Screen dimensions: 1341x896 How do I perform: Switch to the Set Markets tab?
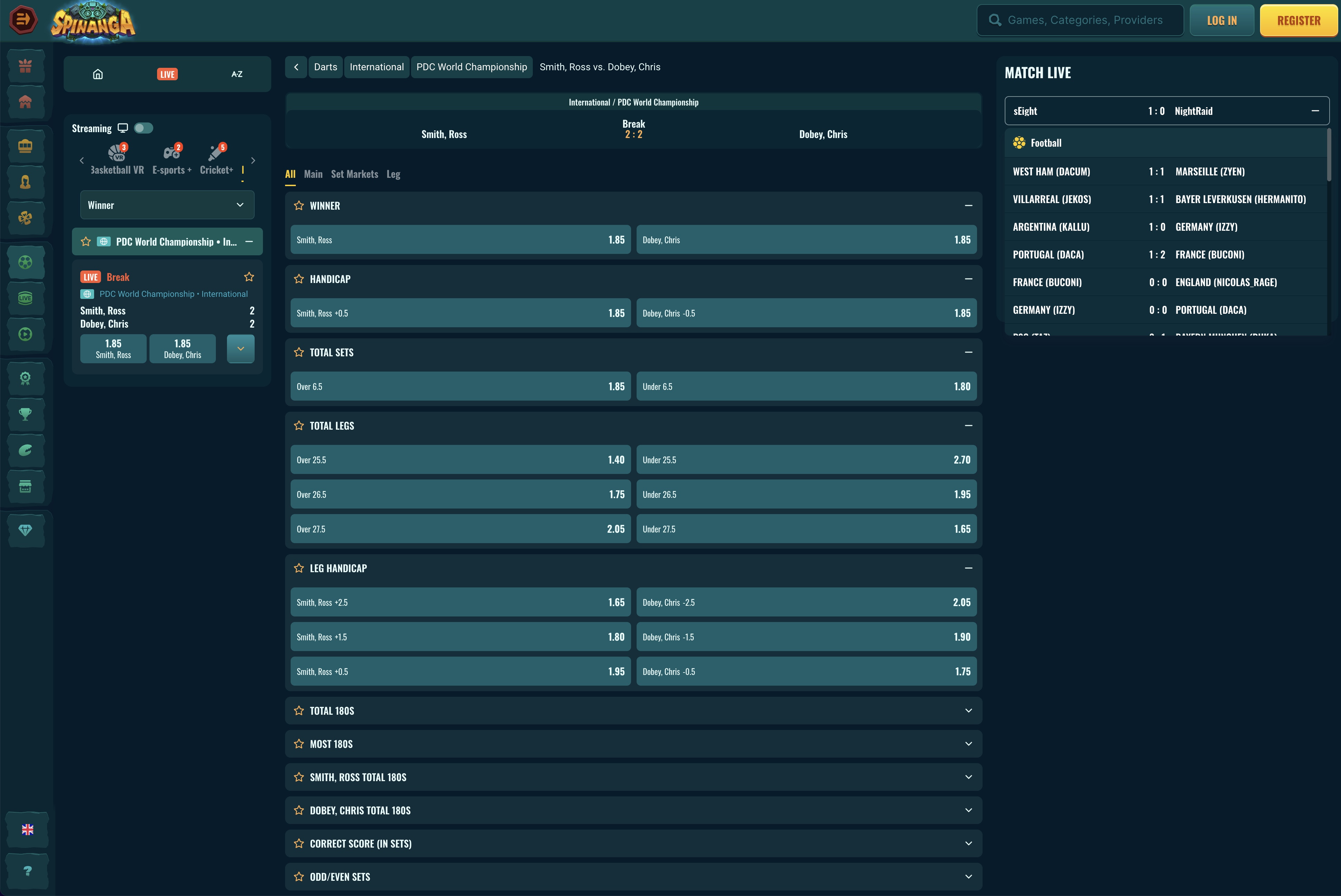pos(354,174)
